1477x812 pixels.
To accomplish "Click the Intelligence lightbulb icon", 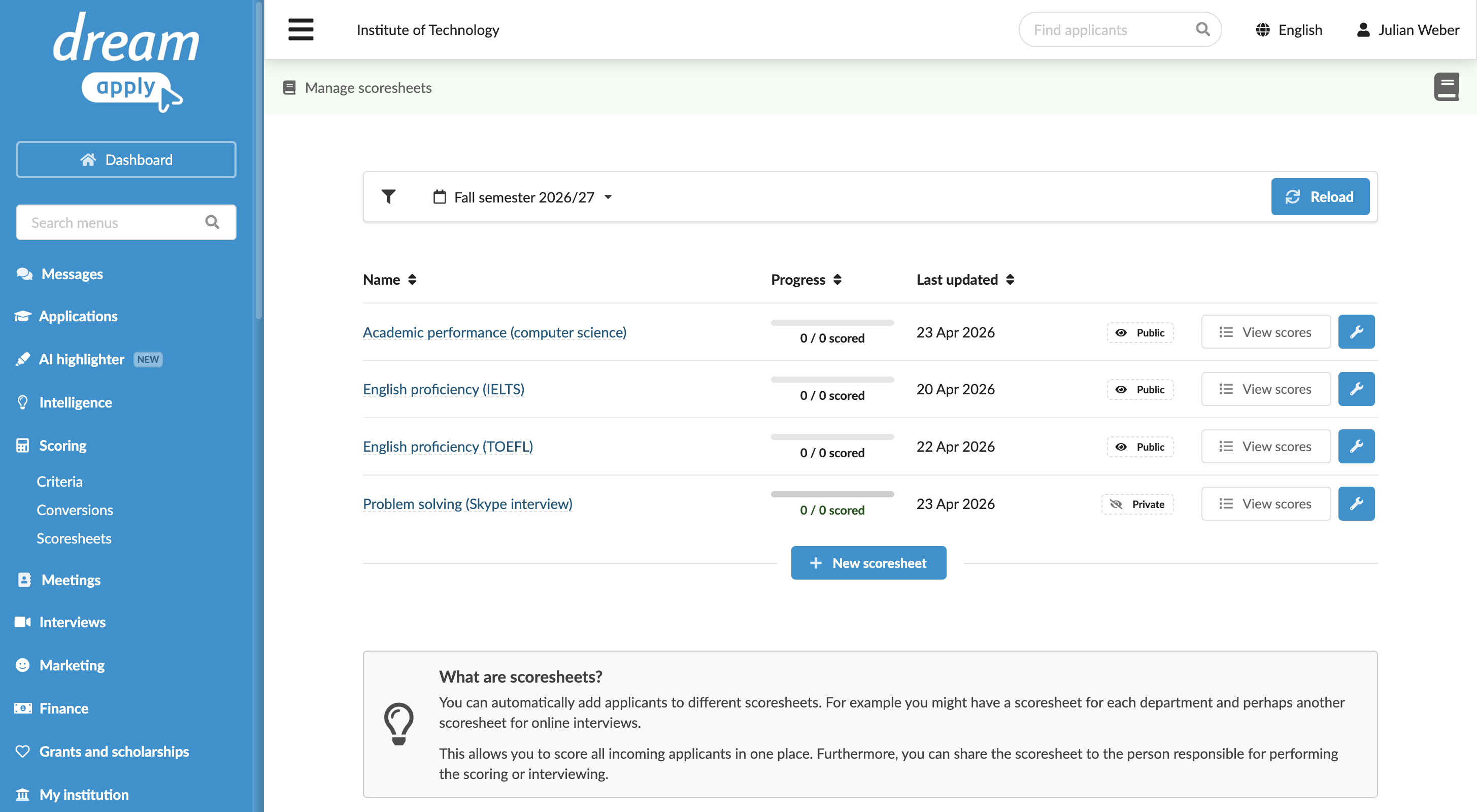I will (x=22, y=402).
